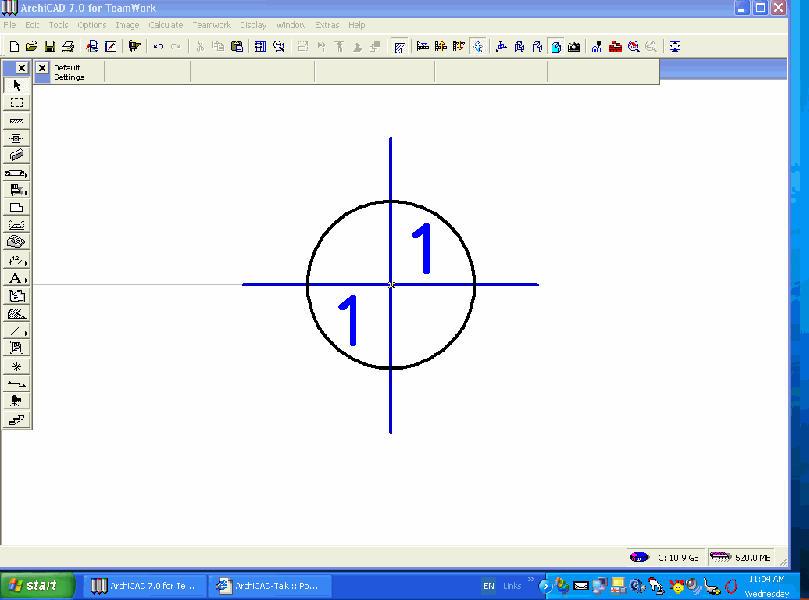Select the Camera tool
The width and height of the screenshot is (809, 600).
pyautogui.click(x=15, y=402)
